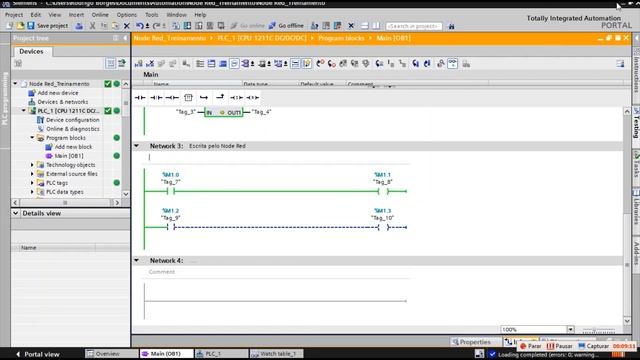This screenshot has width=640, height=360.
Task: Click the Save project disk icon
Action: click(31, 26)
